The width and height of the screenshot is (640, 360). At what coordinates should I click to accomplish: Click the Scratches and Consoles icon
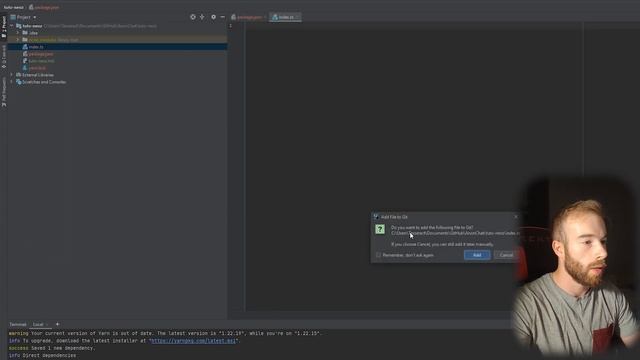pos(18,82)
